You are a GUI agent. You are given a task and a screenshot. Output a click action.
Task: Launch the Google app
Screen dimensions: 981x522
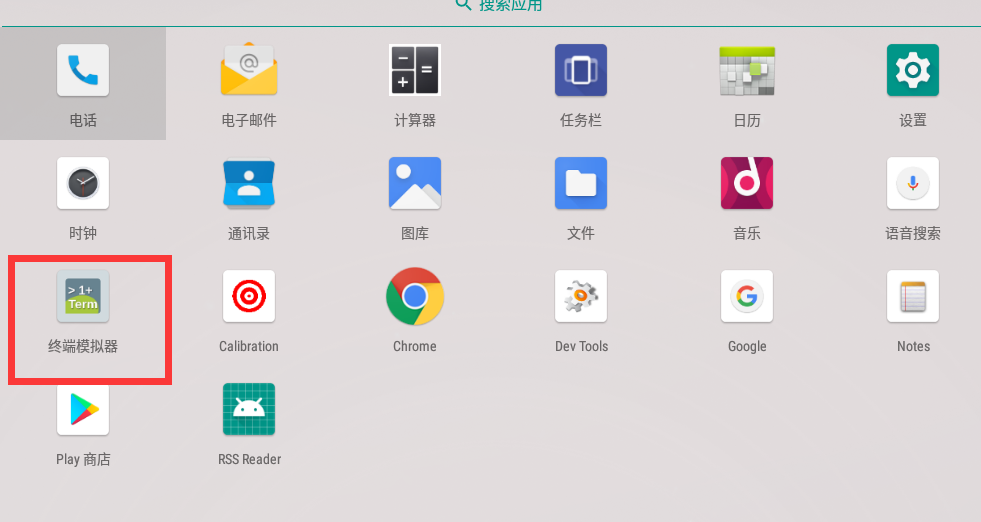747,297
